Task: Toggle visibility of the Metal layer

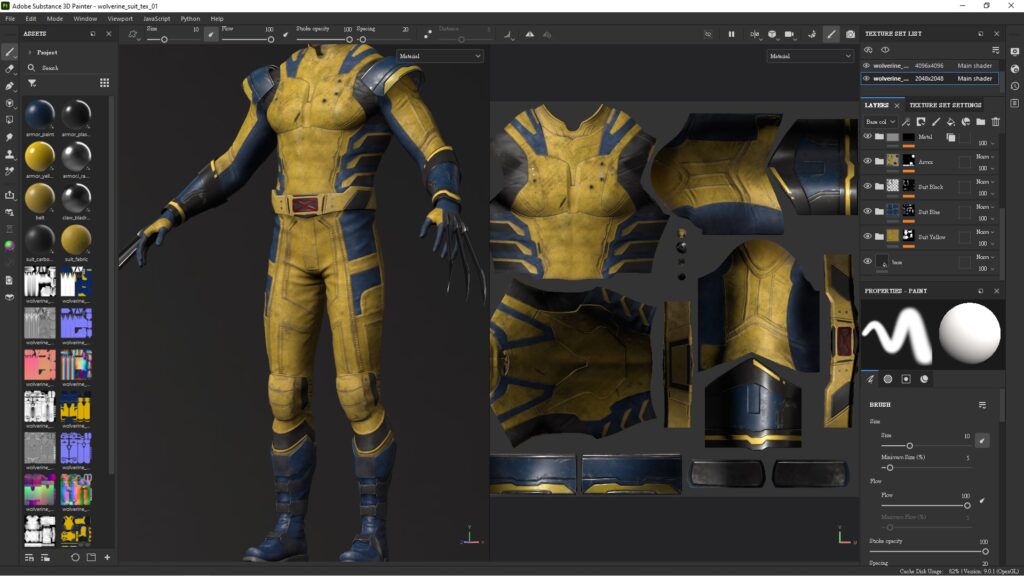Action: click(867, 136)
